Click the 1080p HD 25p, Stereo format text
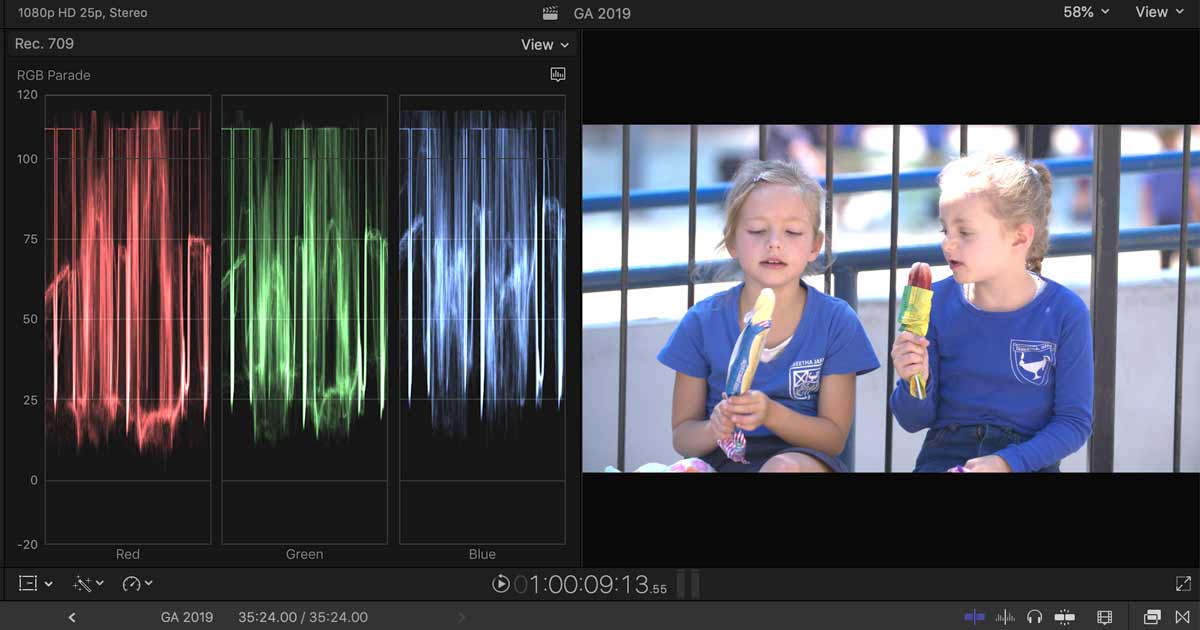Screen dimensions: 1200x630 point(83,13)
